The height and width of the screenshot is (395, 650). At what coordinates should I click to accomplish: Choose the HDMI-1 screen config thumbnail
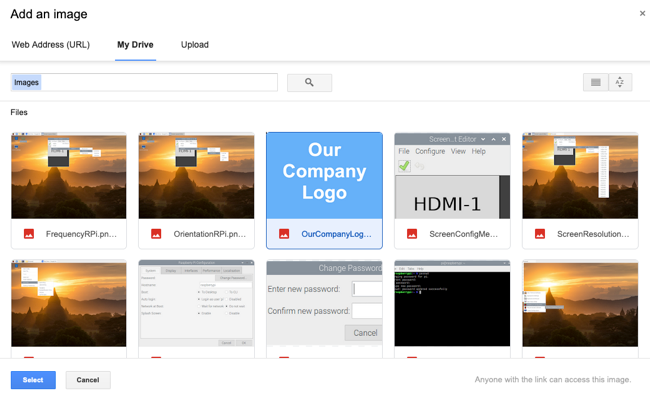[x=452, y=176]
